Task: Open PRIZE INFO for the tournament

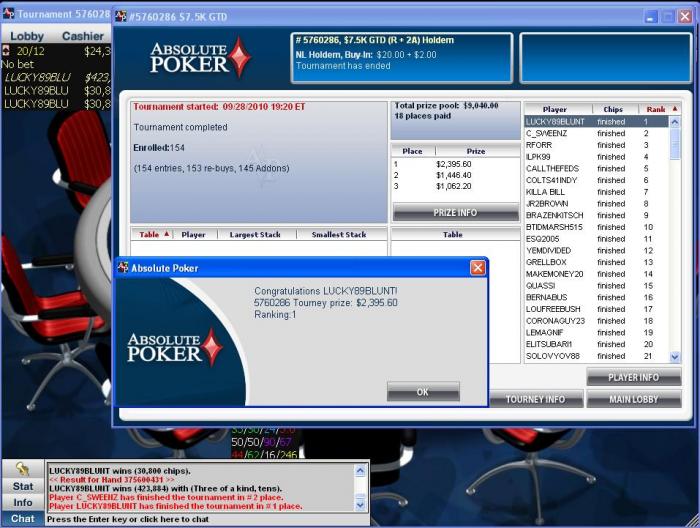Action: tap(455, 212)
